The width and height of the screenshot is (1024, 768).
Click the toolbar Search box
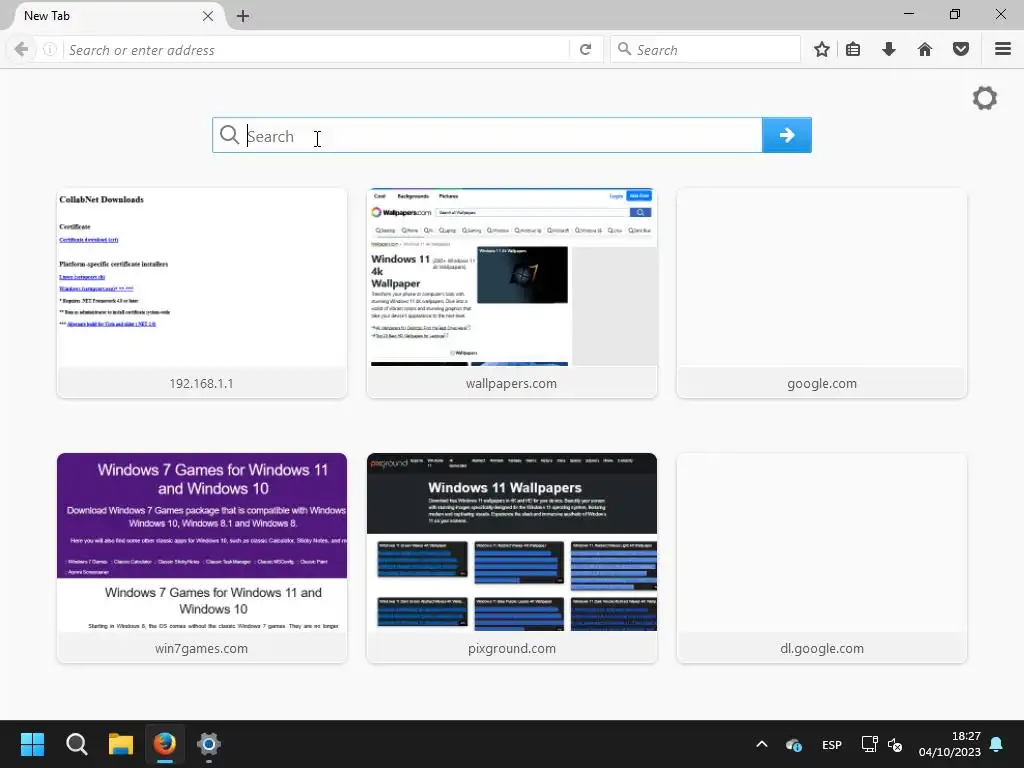click(705, 50)
